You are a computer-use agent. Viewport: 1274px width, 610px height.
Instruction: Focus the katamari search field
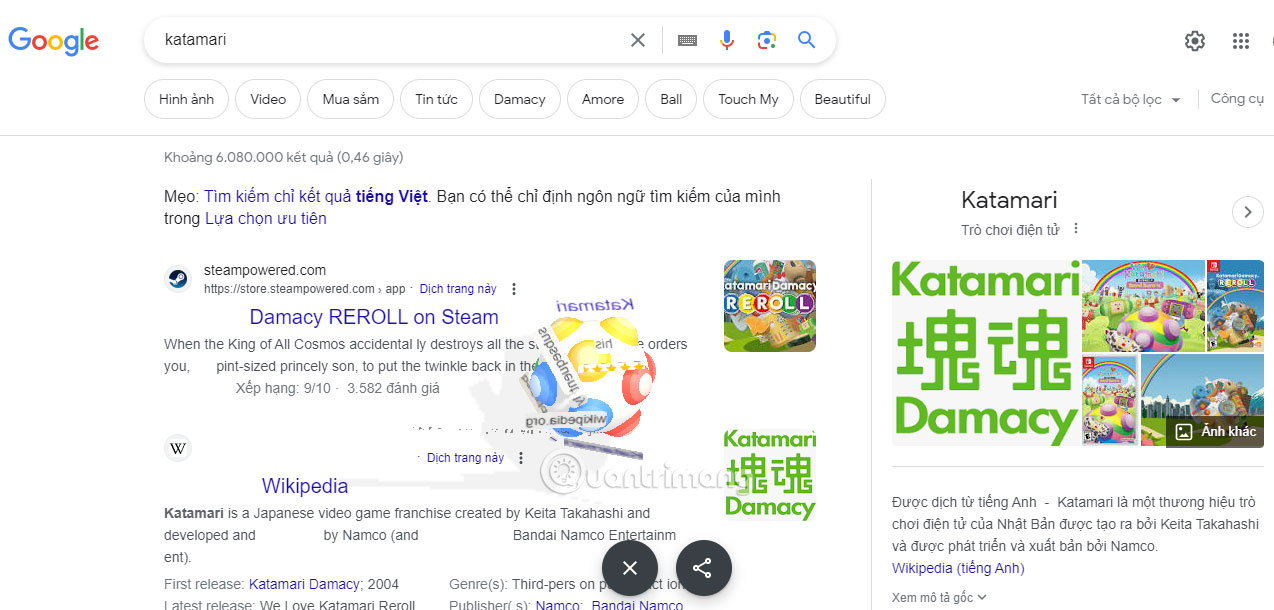390,40
